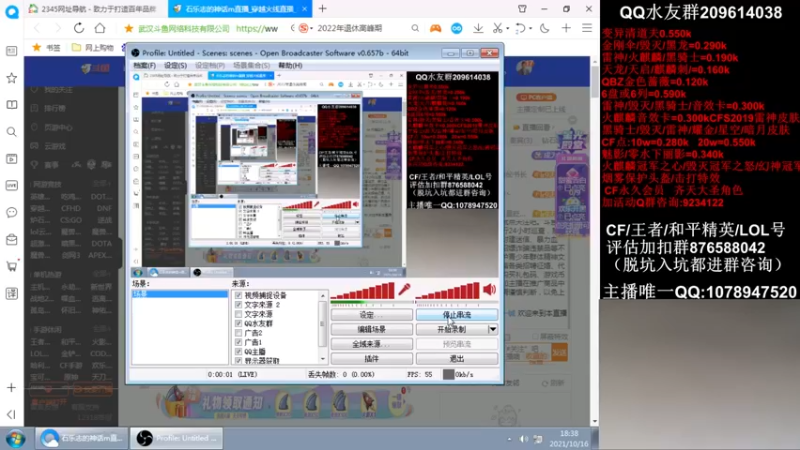Select the scene entry in 场景 list
This screenshot has height=450, width=800.
[x=180, y=294]
